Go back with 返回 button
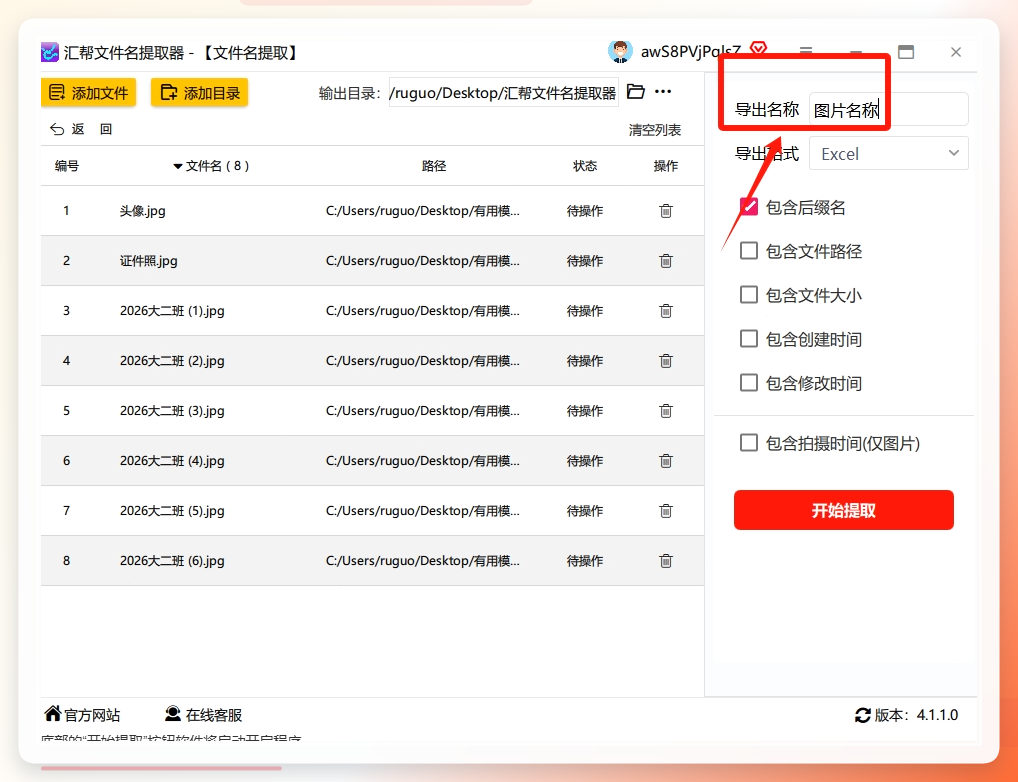Viewport: 1018px width, 782px height. (x=81, y=129)
